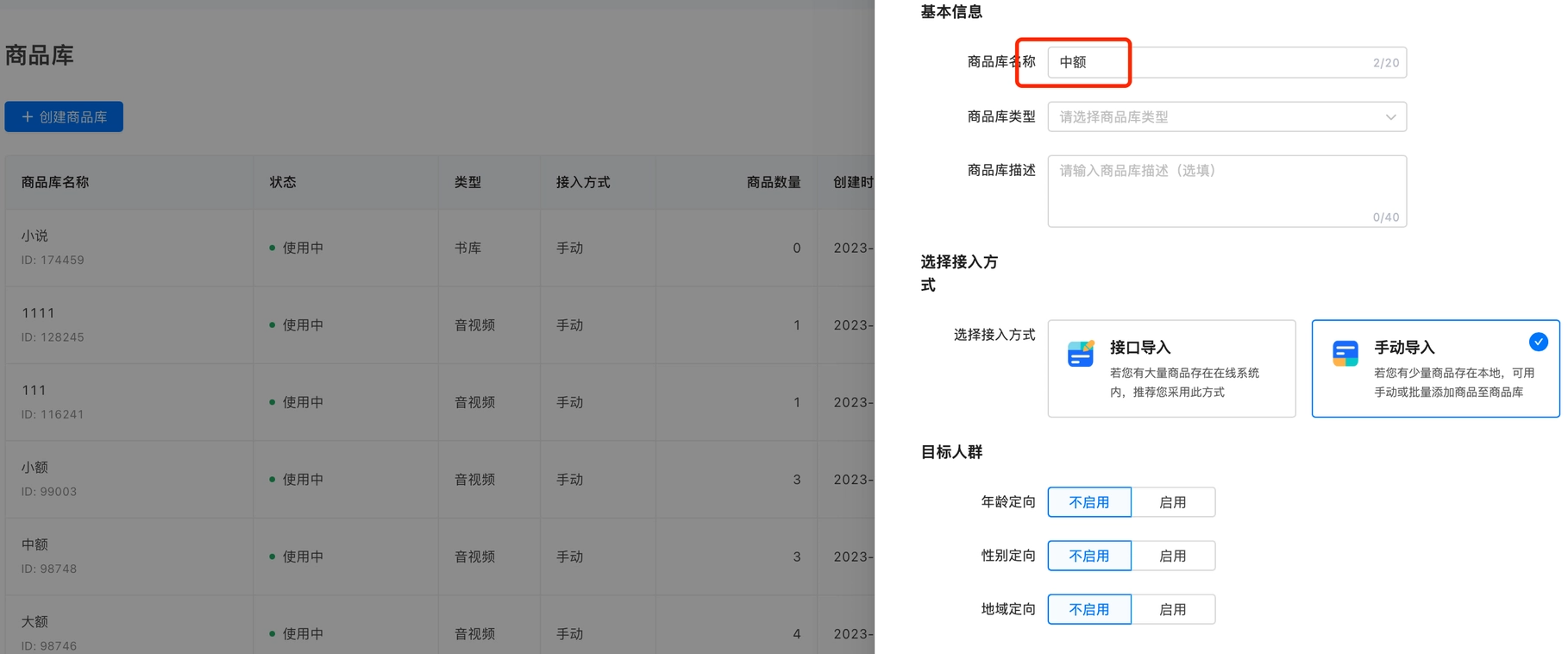The image size is (1568, 654).
Task: Select 接口导入 access method
Action: click(1170, 369)
